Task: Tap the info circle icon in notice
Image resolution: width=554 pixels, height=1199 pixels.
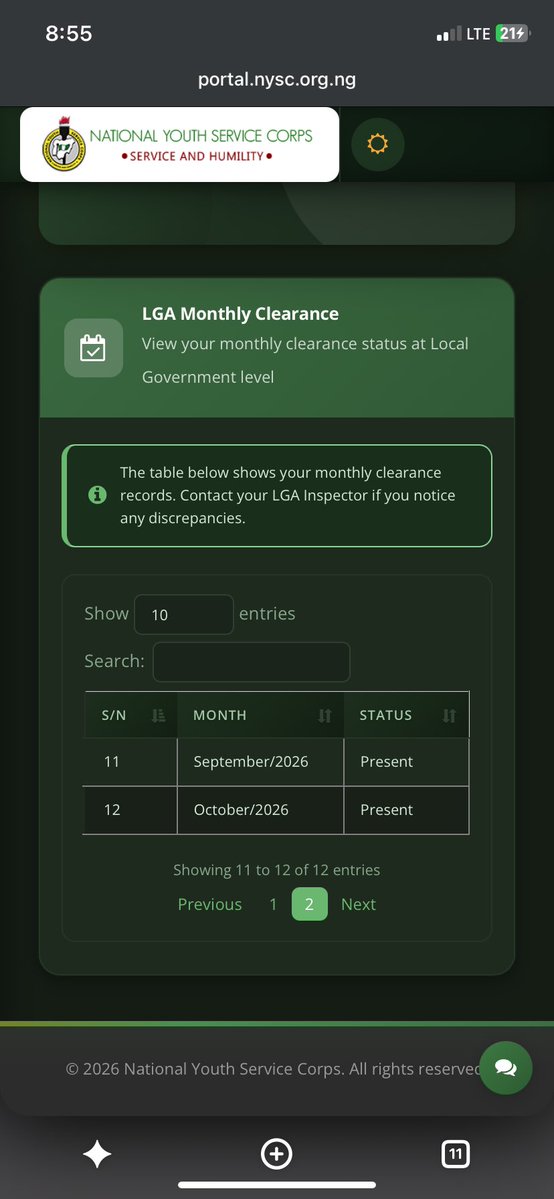Action: (x=97, y=496)
